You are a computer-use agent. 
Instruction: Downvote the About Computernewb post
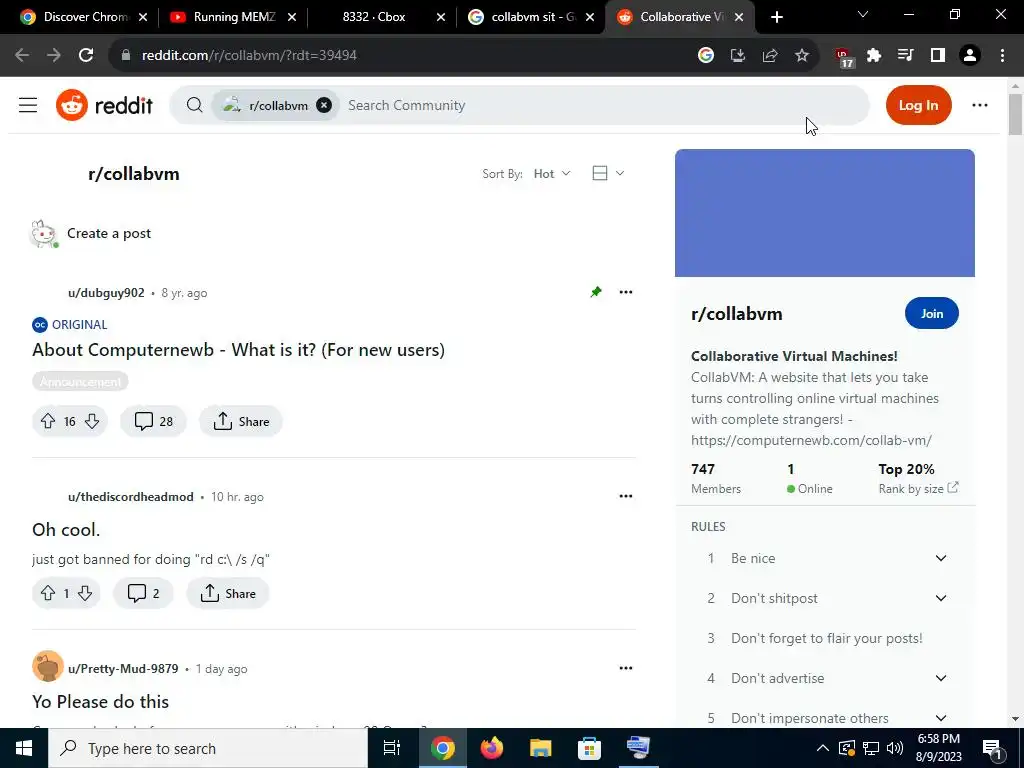coord(92,421)
